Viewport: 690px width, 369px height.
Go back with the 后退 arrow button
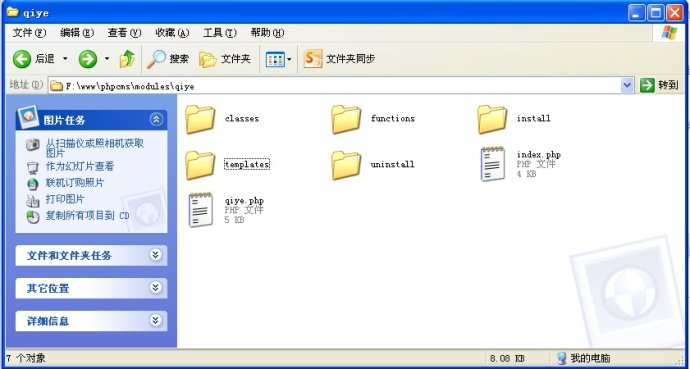pyautogui.click(x=33, y=58)
